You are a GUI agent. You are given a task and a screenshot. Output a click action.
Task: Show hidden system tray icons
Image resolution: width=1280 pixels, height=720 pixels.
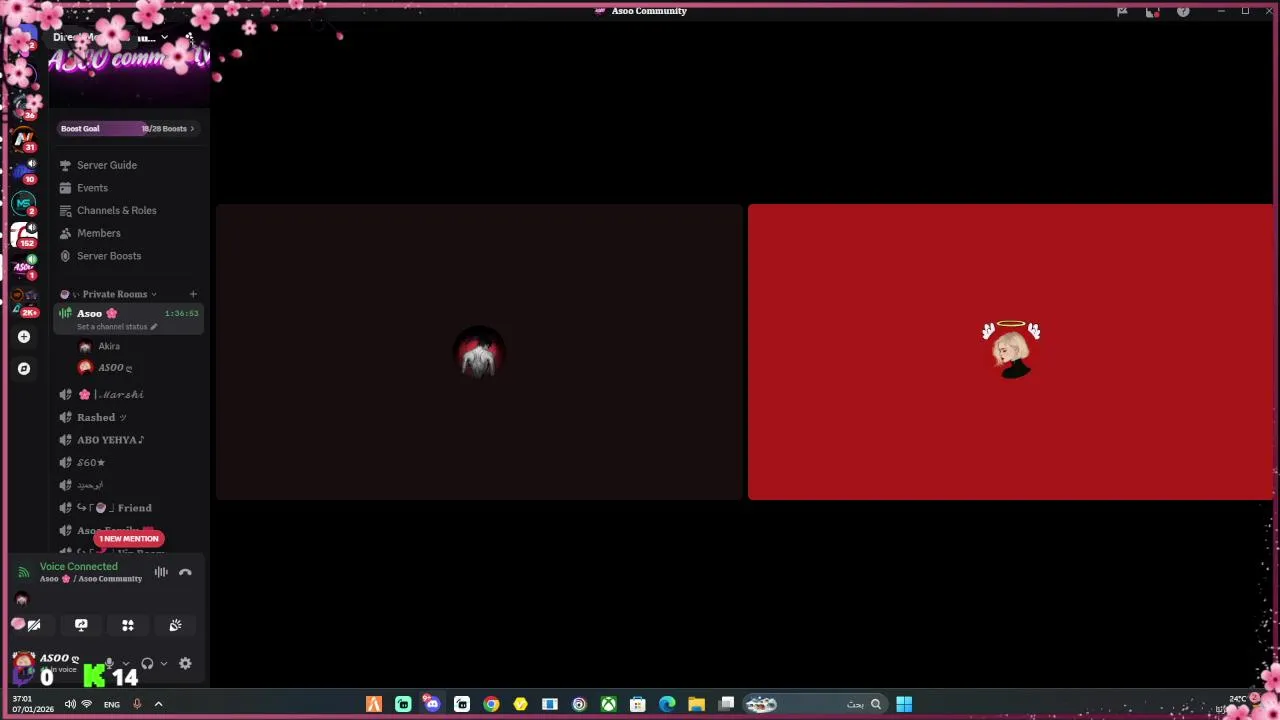(x=158, y=704)
